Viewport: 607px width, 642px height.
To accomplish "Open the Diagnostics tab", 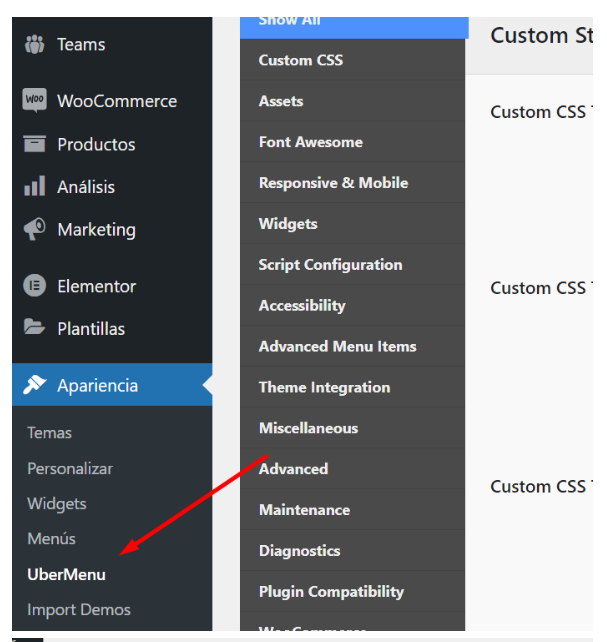I will (352, 551).
